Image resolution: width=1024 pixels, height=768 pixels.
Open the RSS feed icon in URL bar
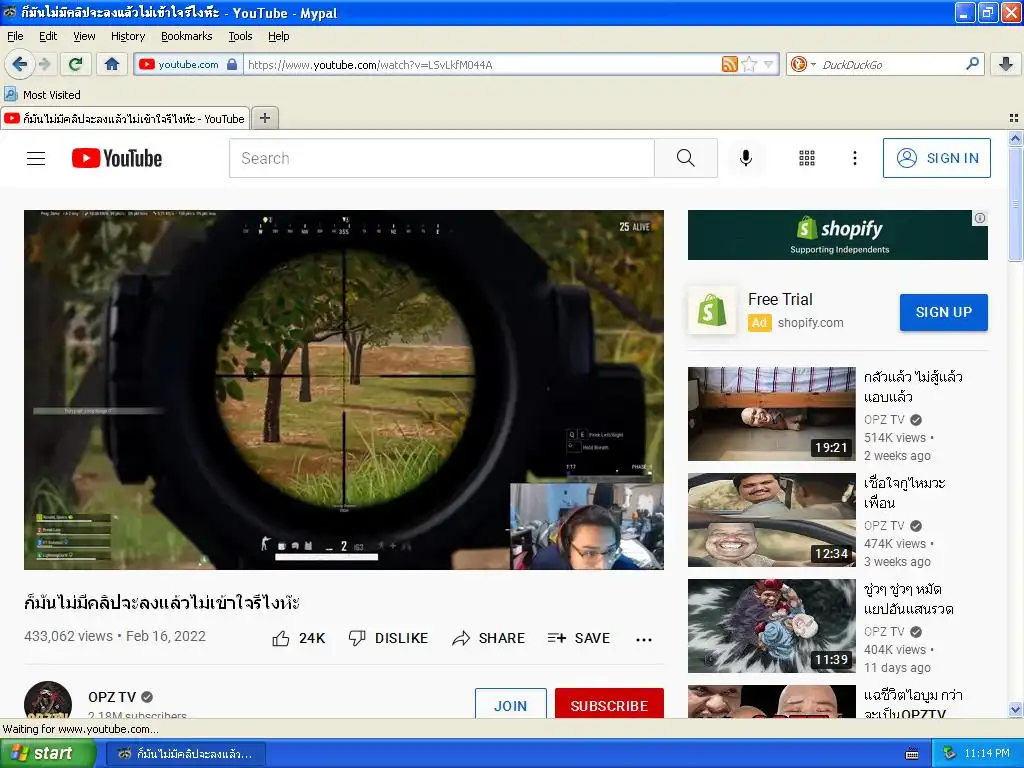click(x=729, y=64)
